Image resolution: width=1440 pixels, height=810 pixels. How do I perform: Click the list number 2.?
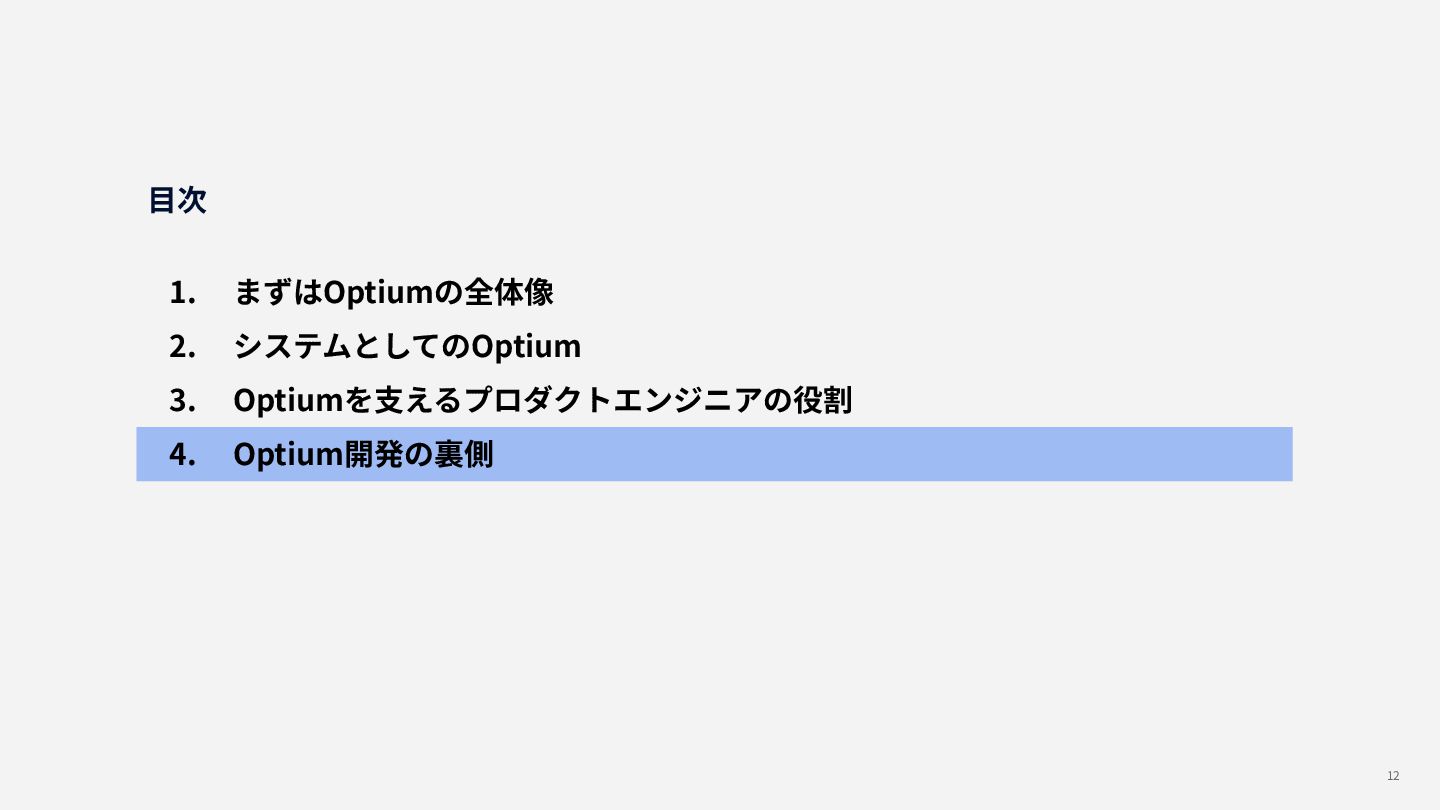coord(181,346)
